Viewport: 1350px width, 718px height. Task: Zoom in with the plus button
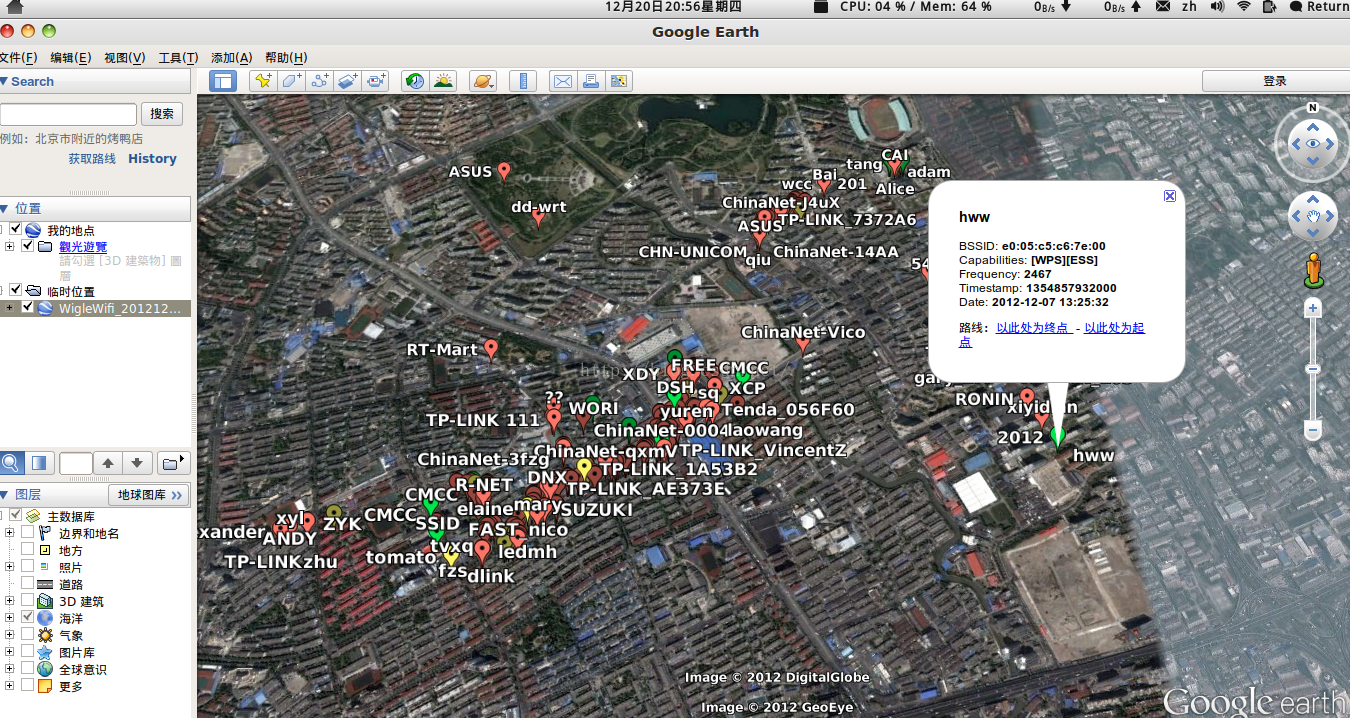(1313, 309)
